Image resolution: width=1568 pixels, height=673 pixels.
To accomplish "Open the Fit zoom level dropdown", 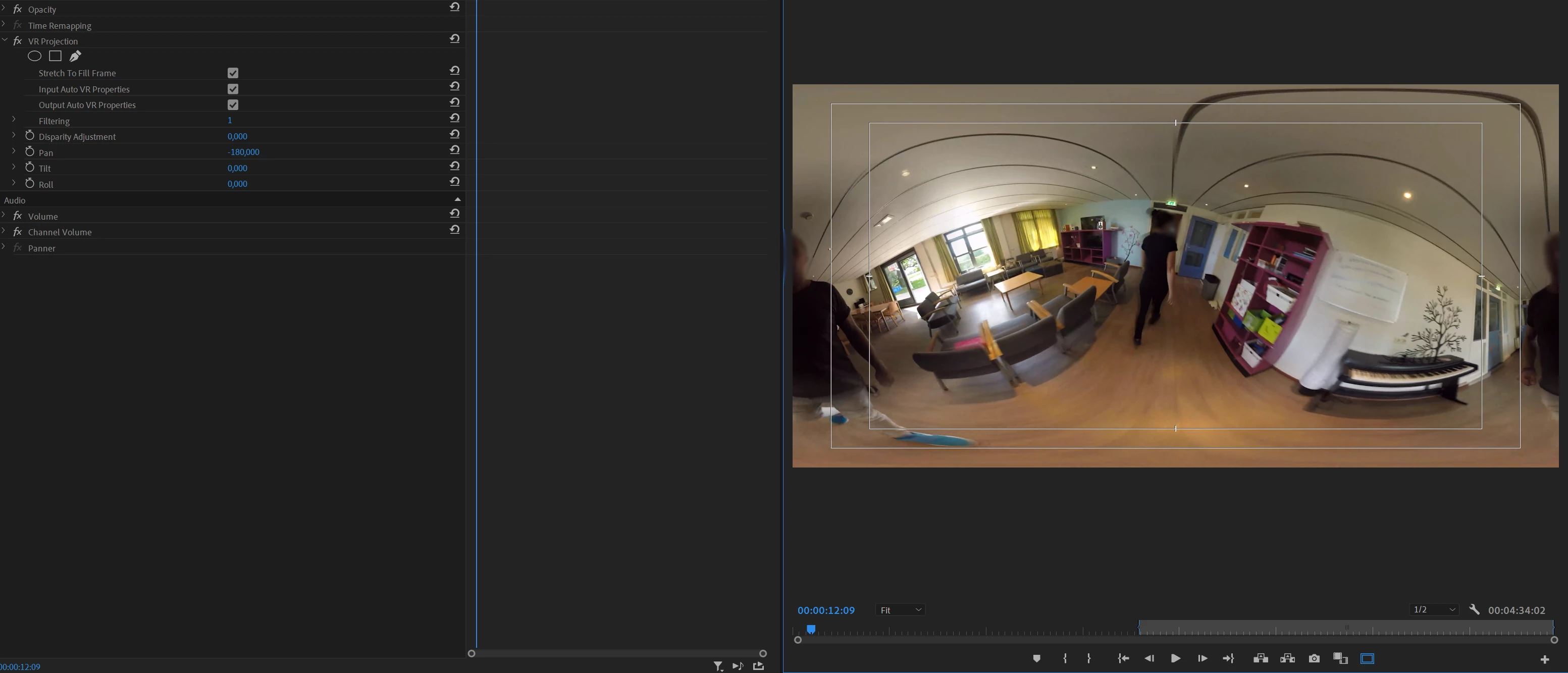I will [900, 610].
